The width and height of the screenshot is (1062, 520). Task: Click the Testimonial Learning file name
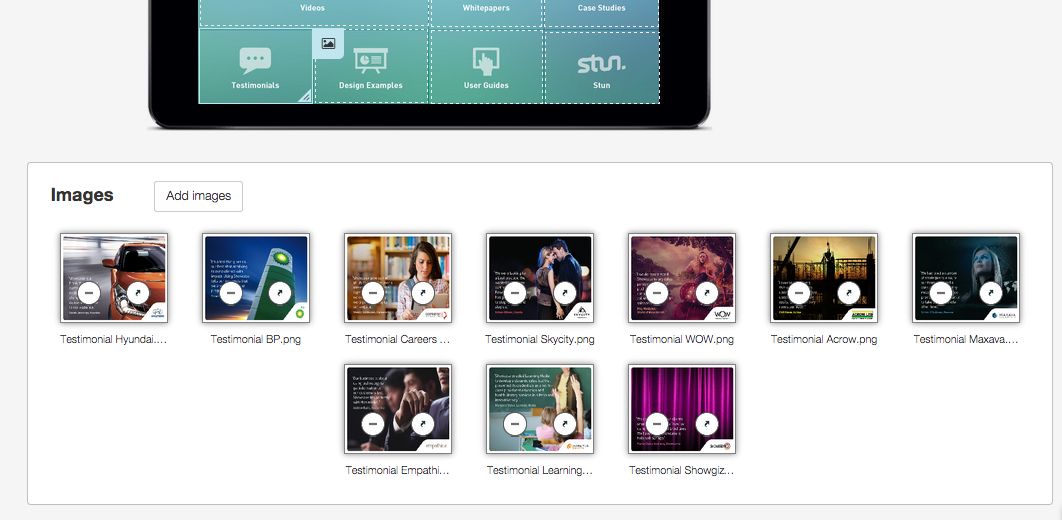pyautogui.click(x=540, y=470)
